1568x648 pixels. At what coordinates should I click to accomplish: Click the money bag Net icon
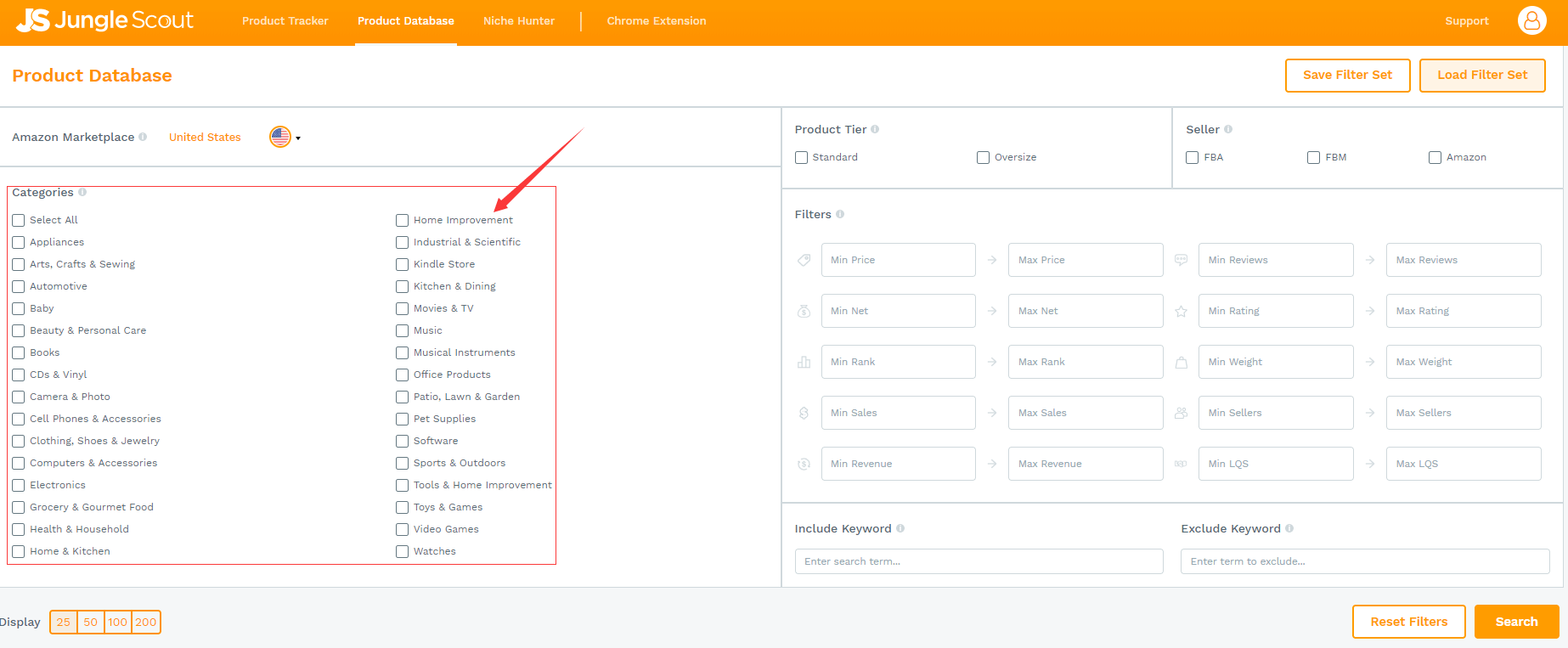(804, 311)
